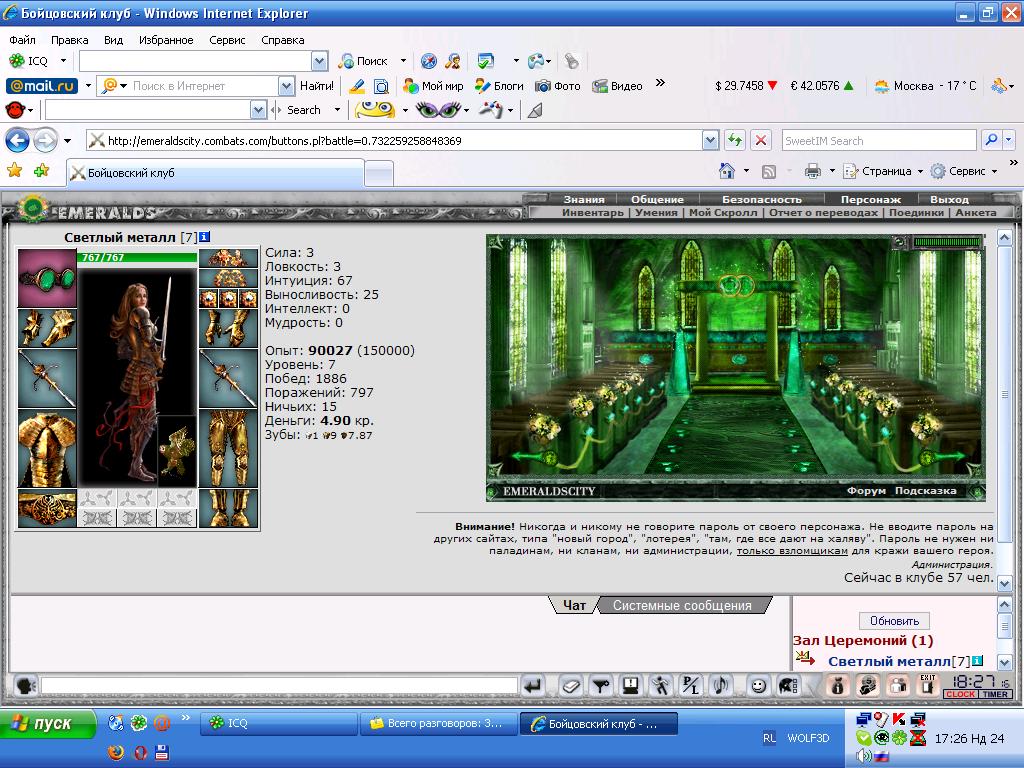
Task: Expand the mail.ru search box dropdown
Action: coord(286,86)
